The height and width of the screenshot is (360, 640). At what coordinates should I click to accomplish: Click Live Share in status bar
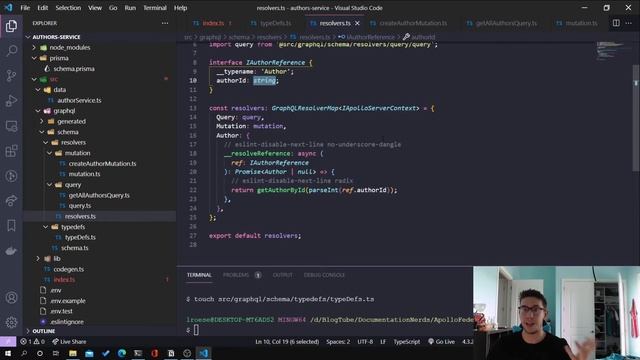(x=69, y=342)
